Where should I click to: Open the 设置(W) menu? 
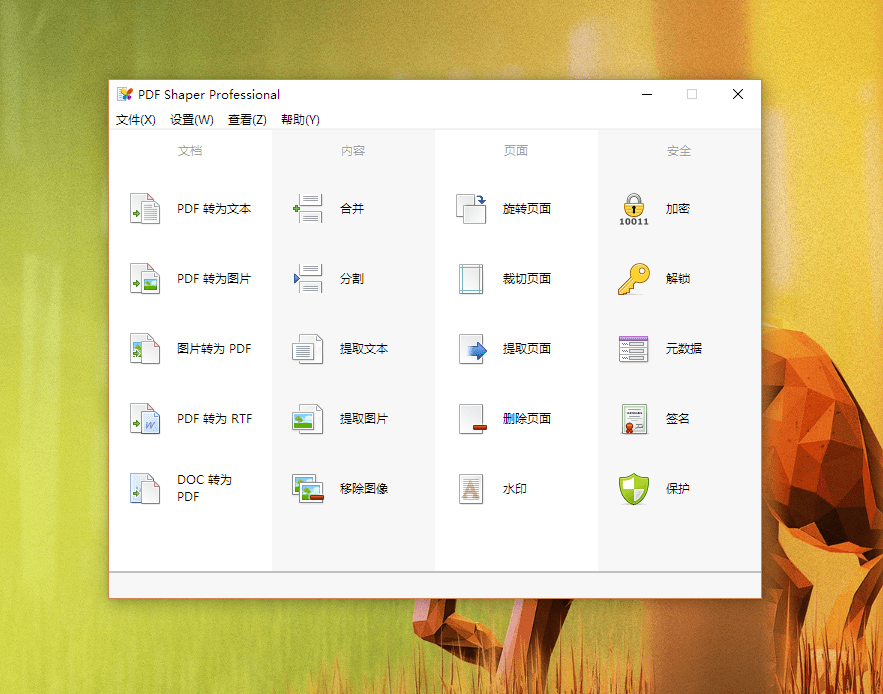(x=192, y=119)
